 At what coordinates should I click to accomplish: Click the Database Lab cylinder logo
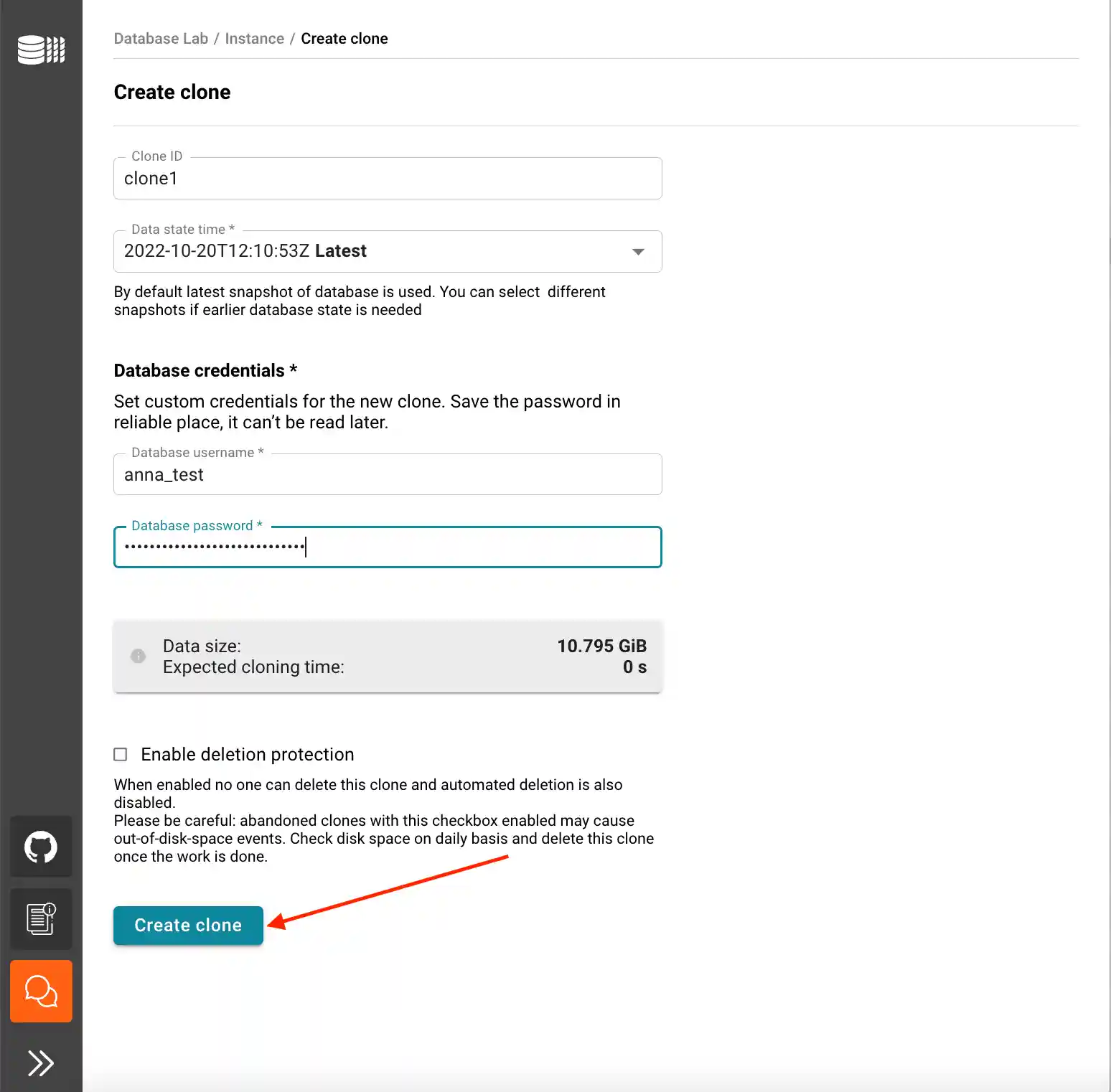pos(41,50)
